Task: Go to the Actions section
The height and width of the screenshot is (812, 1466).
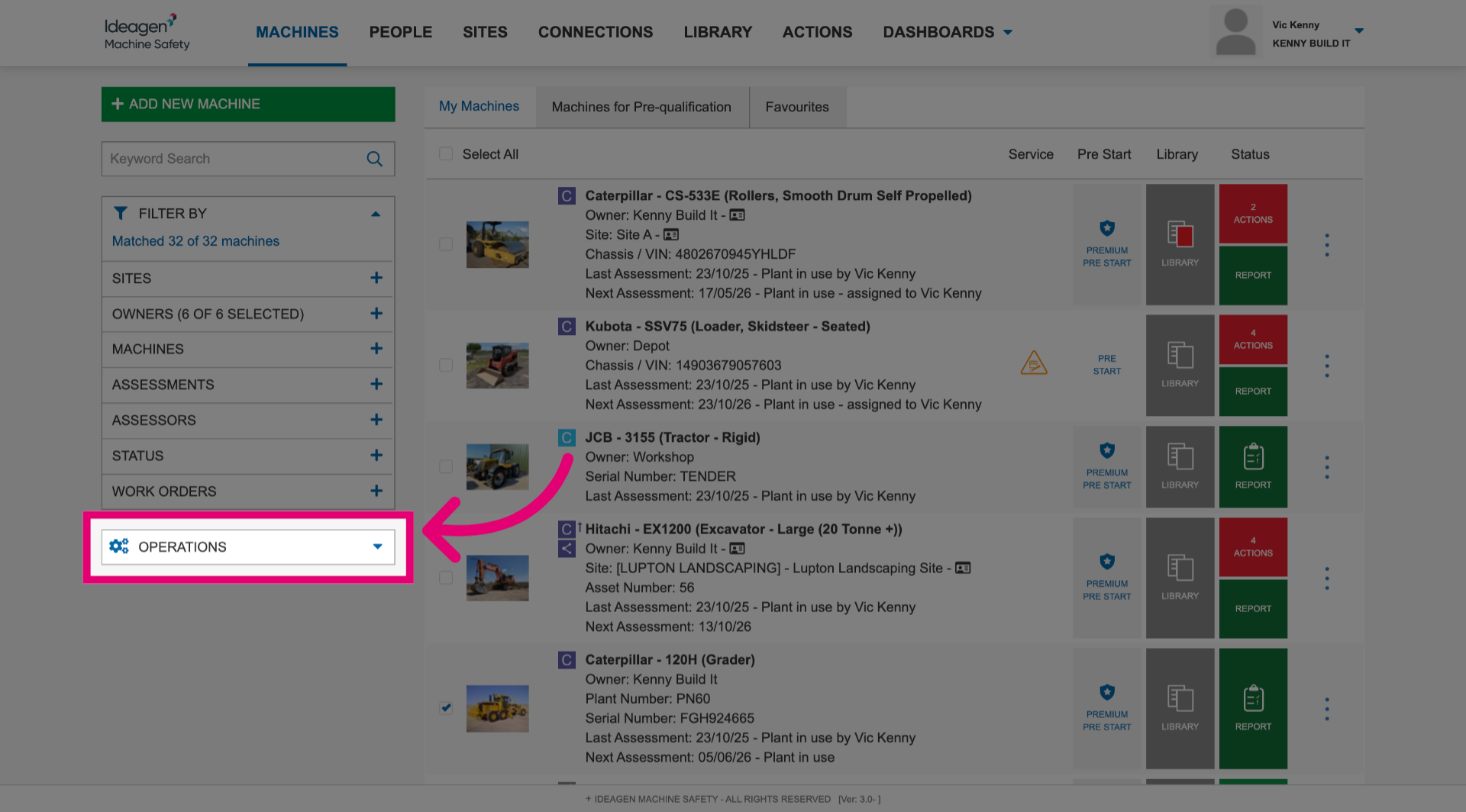Action: 817,32
